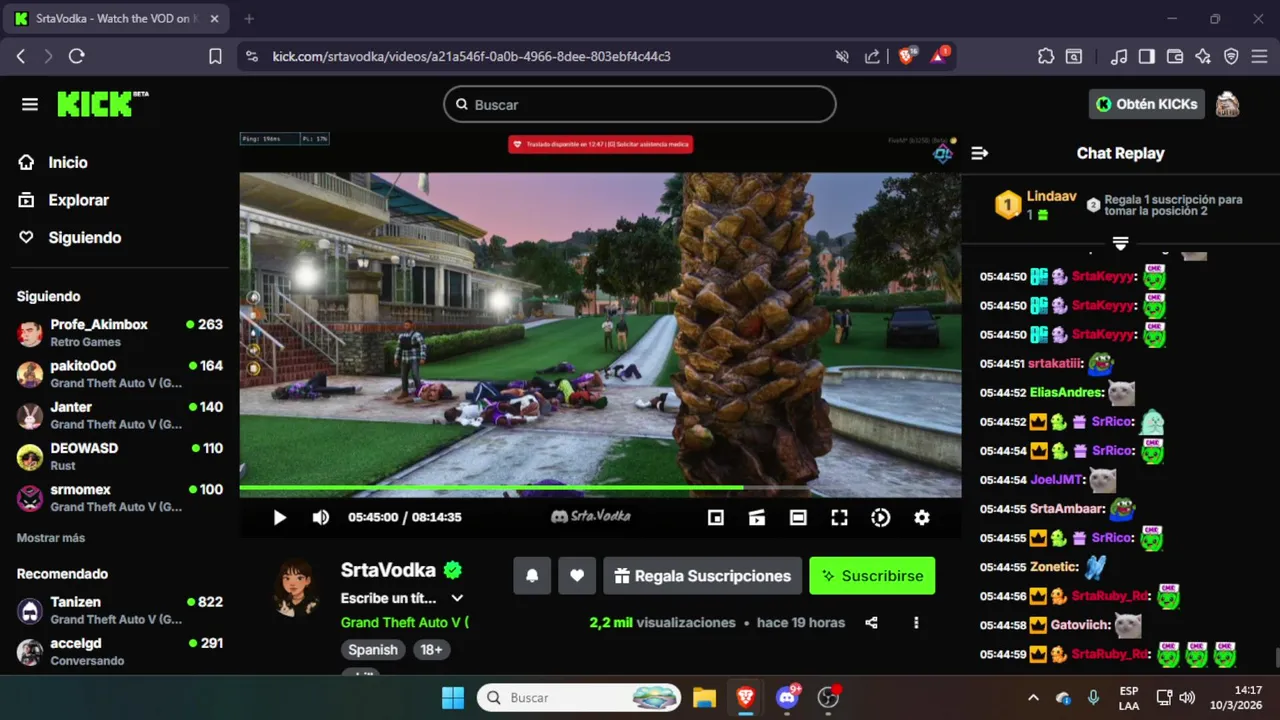The image size is (1280, 720).
Task: Go back in browser
Action: point(20,56)
